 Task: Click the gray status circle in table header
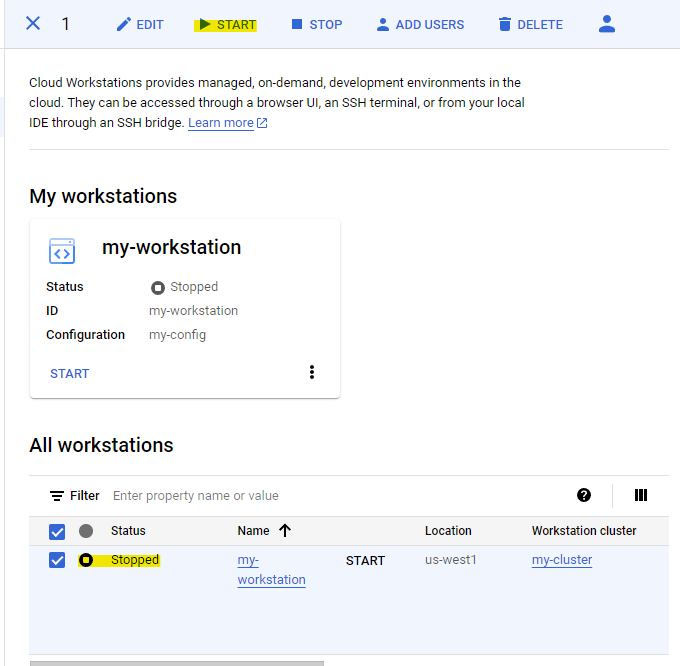(86, 531)
